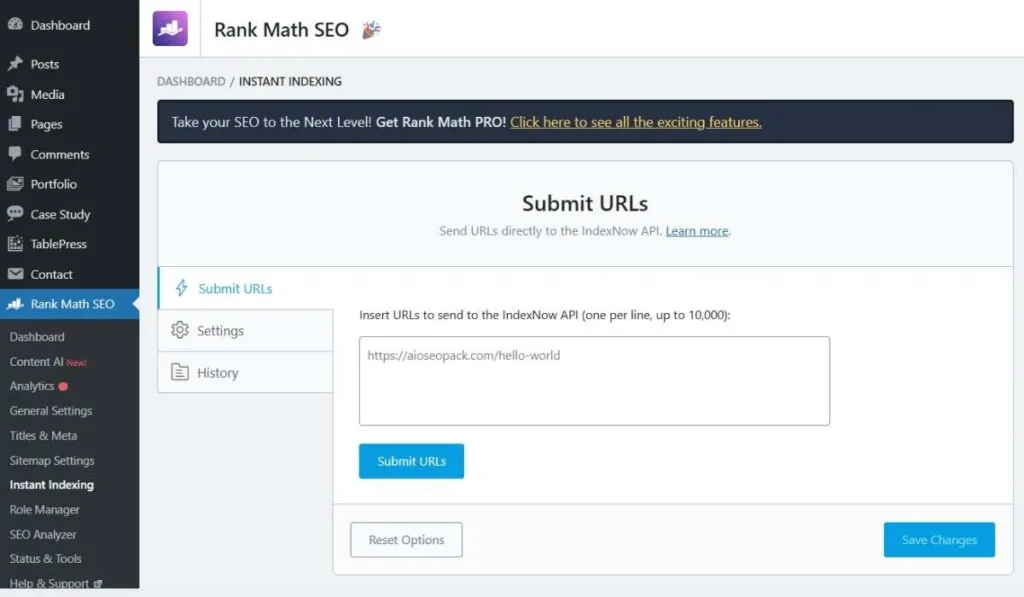Select the Media library icon in sidebar
The width and height of the screenshot is (1024, 597).
click(16, 94)
